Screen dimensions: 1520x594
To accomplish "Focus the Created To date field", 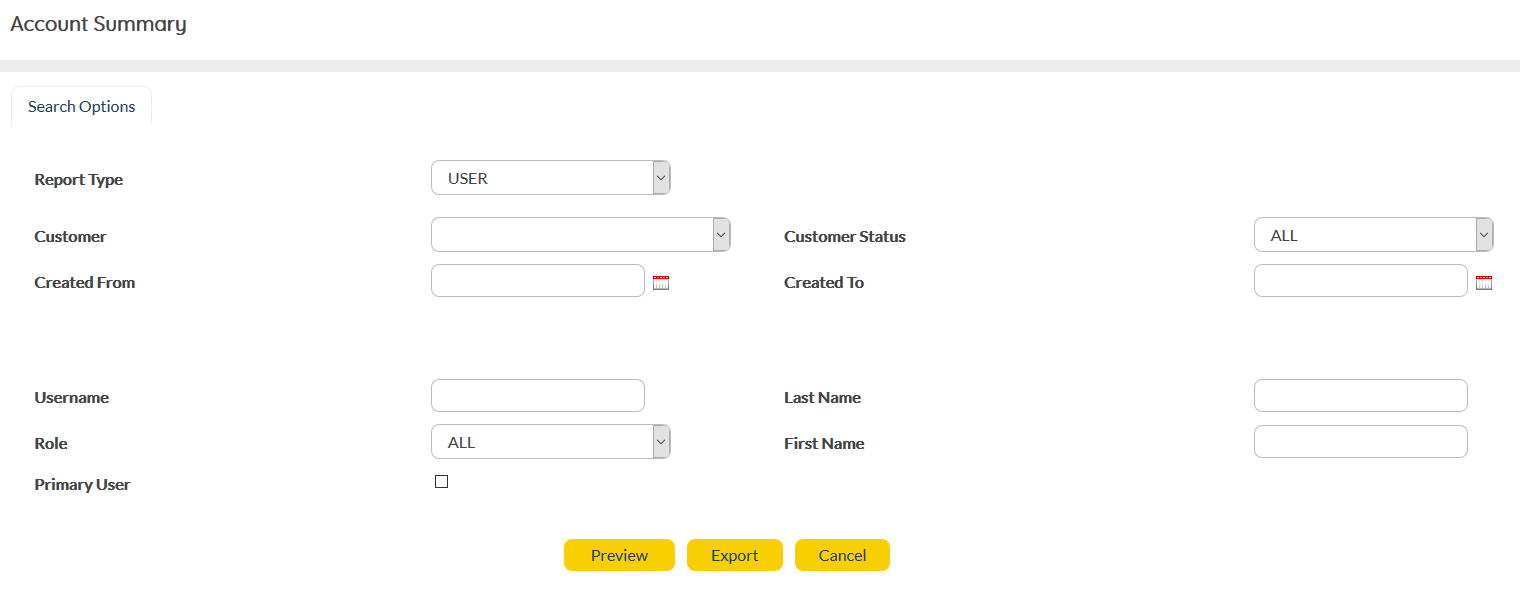I will point(1360,281).
